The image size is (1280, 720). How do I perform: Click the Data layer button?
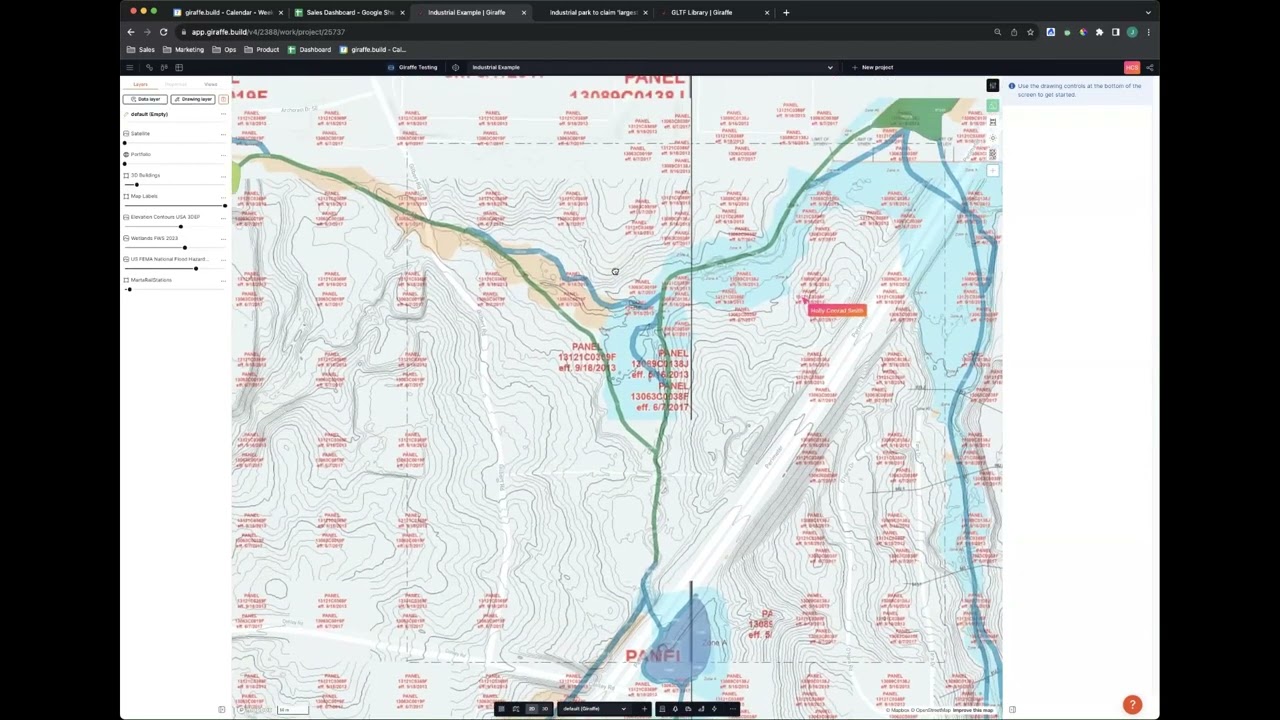tap(145, 99)
